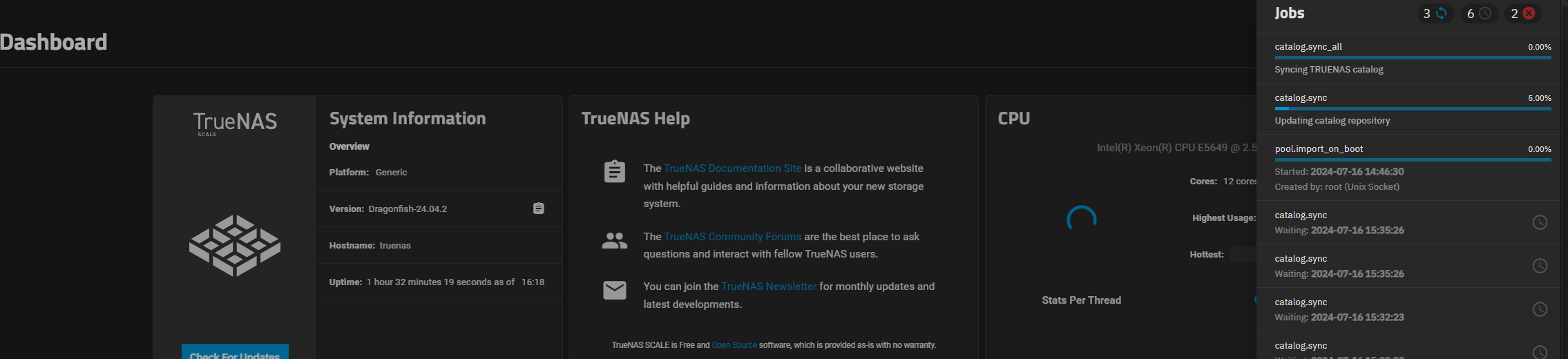Click the Dashboard page title
Screen dimensions: 1568x359
click(x=53, y=42)
